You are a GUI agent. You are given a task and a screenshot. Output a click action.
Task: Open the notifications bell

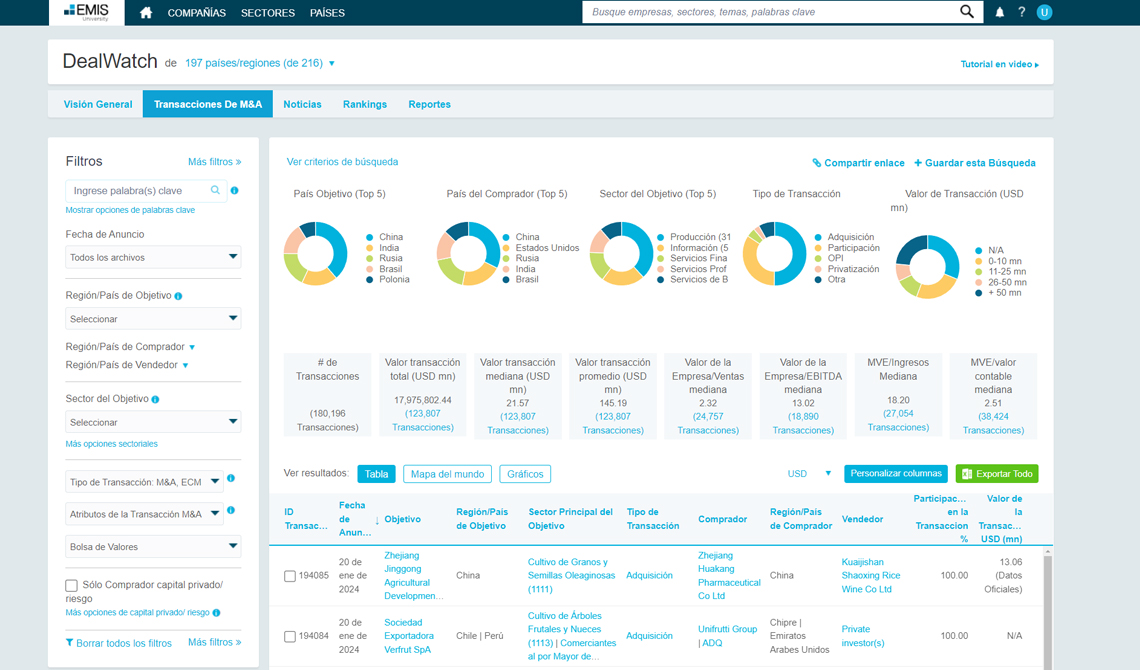coord(1000,12)
